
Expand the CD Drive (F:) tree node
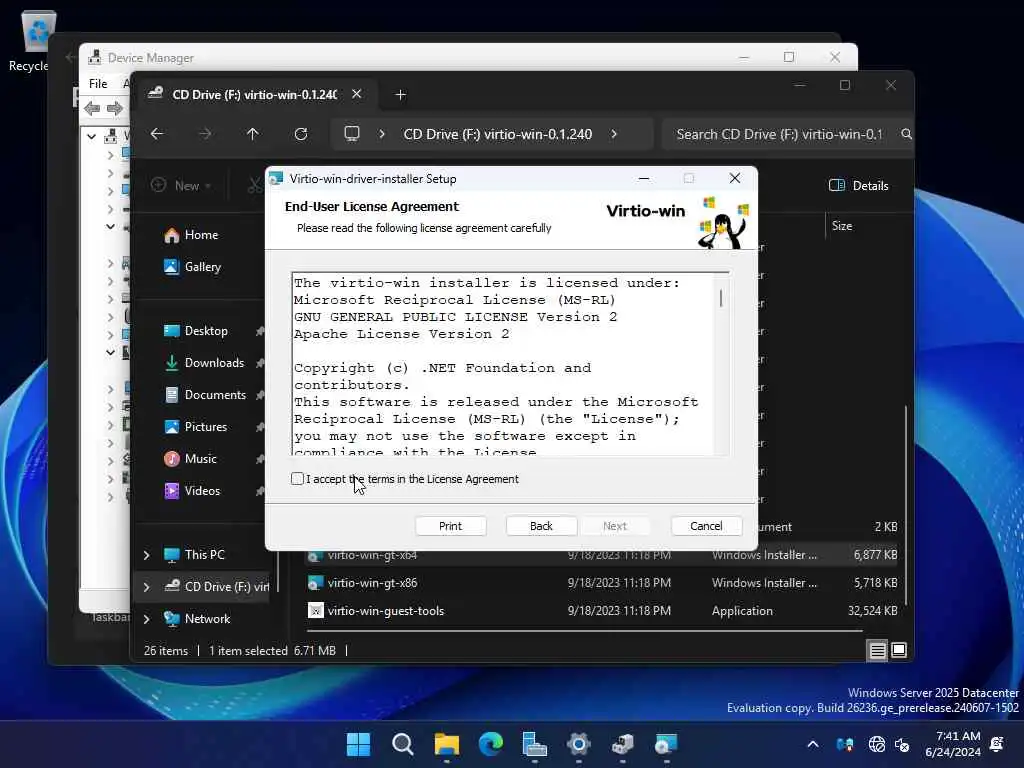pos(146,587)
